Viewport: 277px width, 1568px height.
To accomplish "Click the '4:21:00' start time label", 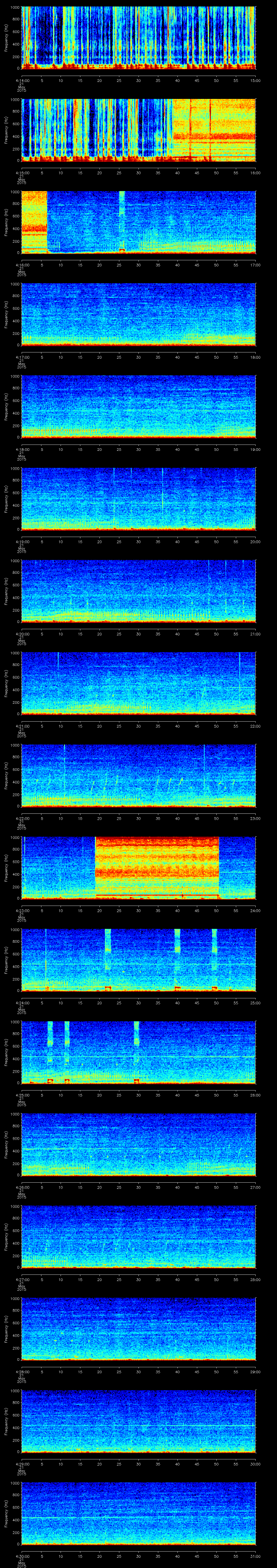I will (22, 726).
